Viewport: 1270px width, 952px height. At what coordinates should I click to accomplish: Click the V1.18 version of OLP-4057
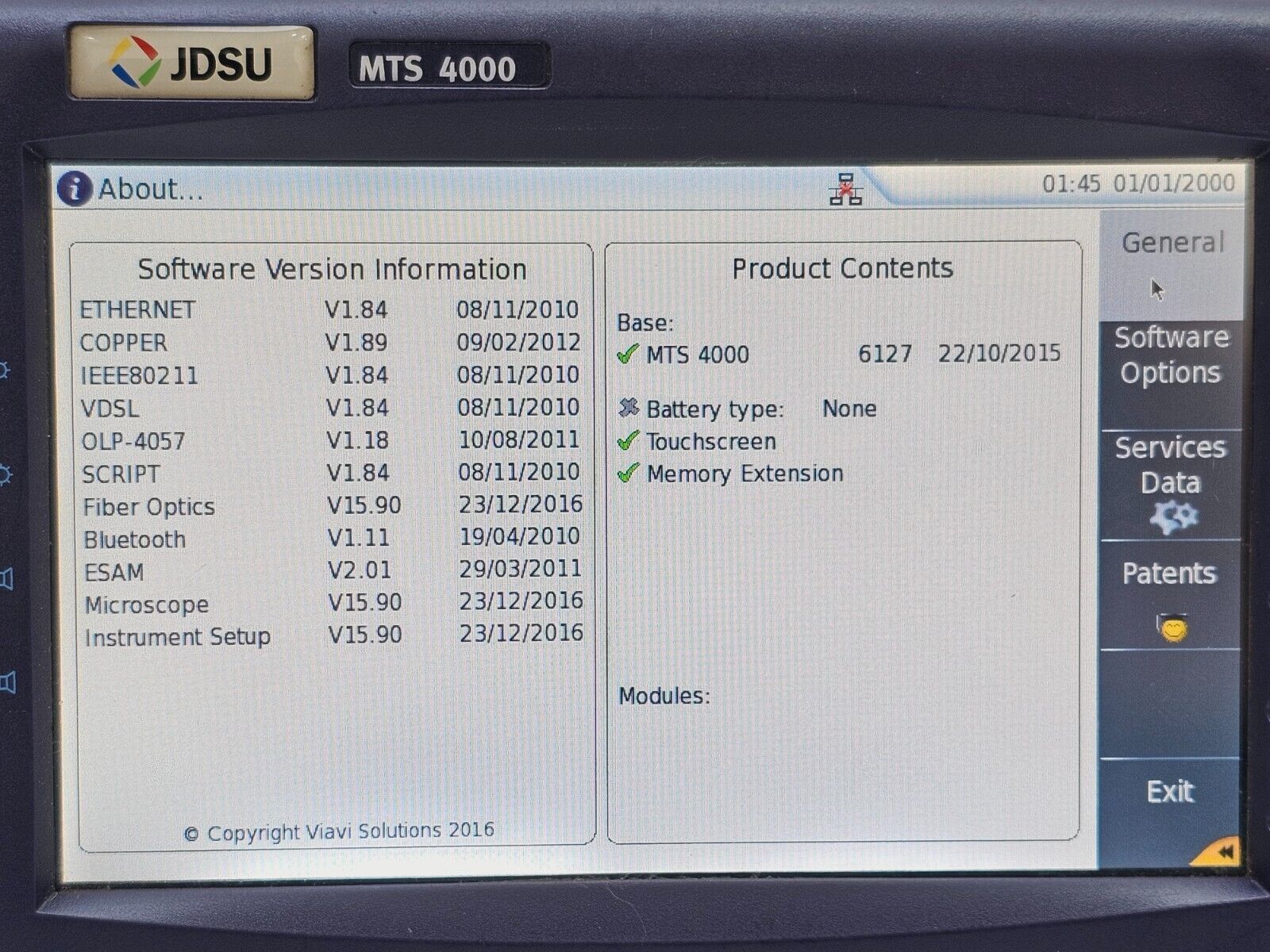[x=358, y=440]
